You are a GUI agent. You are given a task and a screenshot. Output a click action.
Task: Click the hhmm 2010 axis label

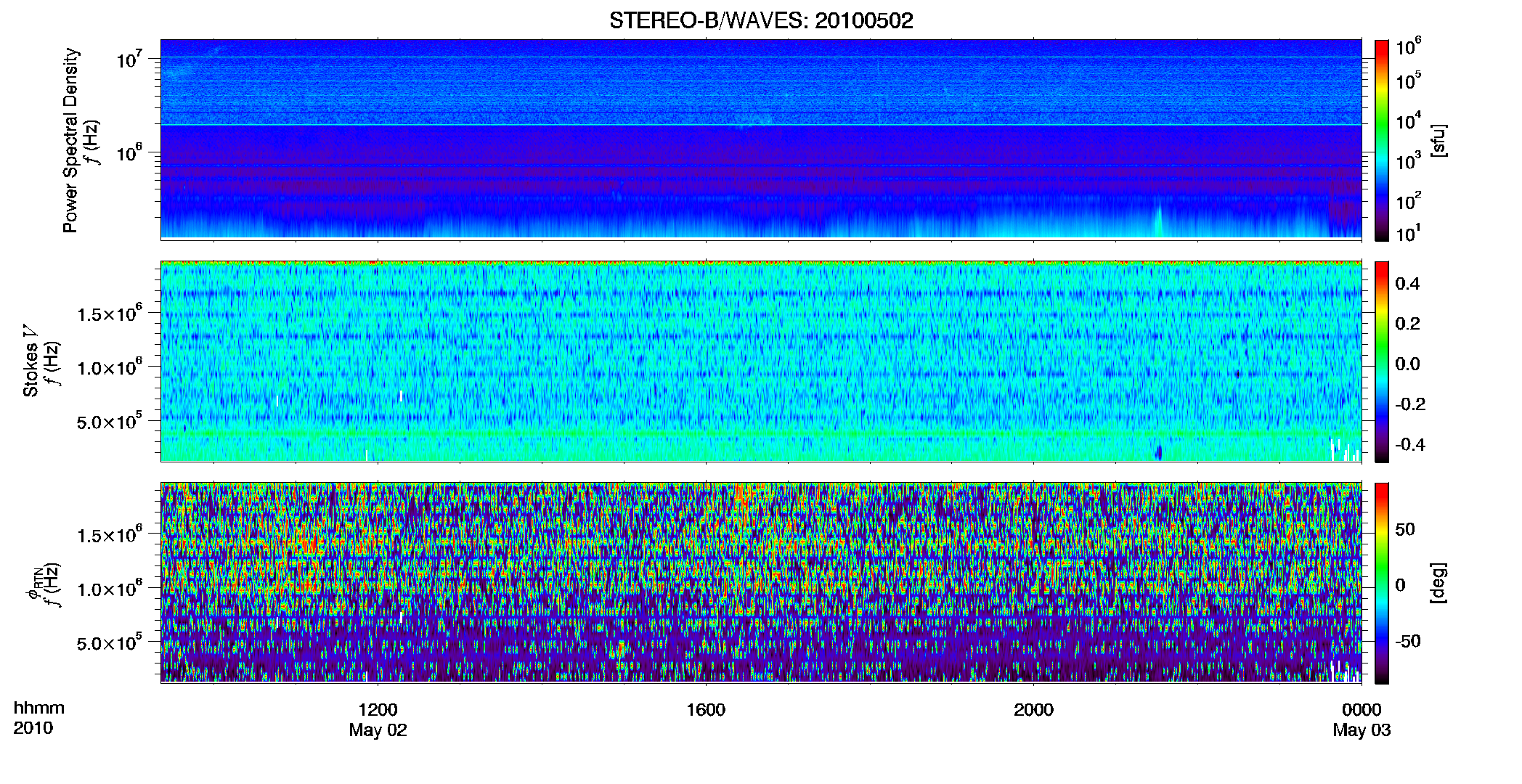click(39, 718)
